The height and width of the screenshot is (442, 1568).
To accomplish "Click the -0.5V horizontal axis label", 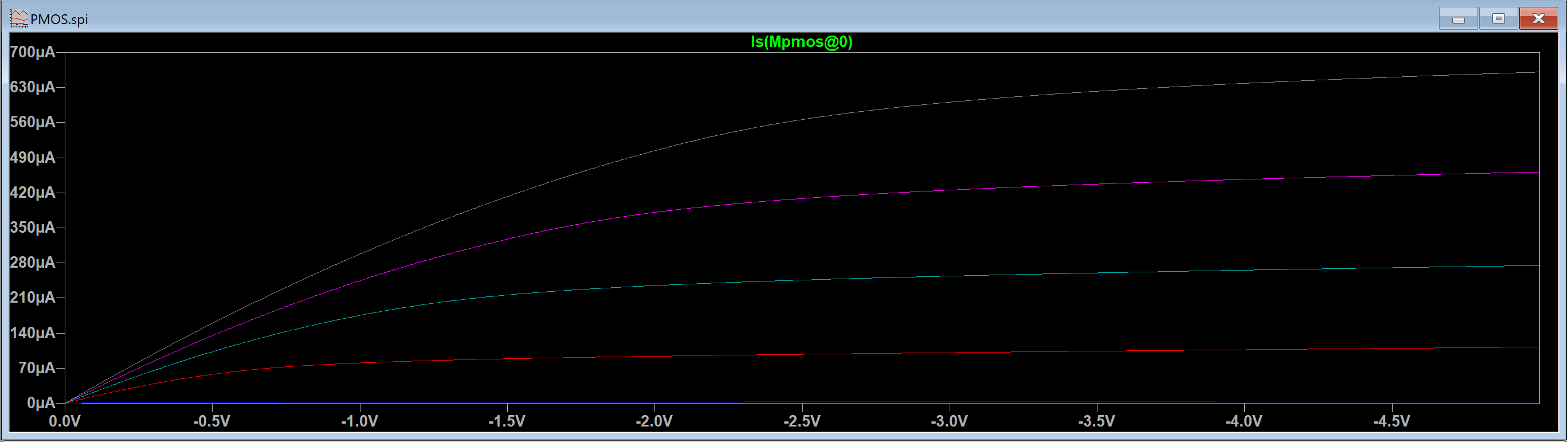I will pos(212,421).
